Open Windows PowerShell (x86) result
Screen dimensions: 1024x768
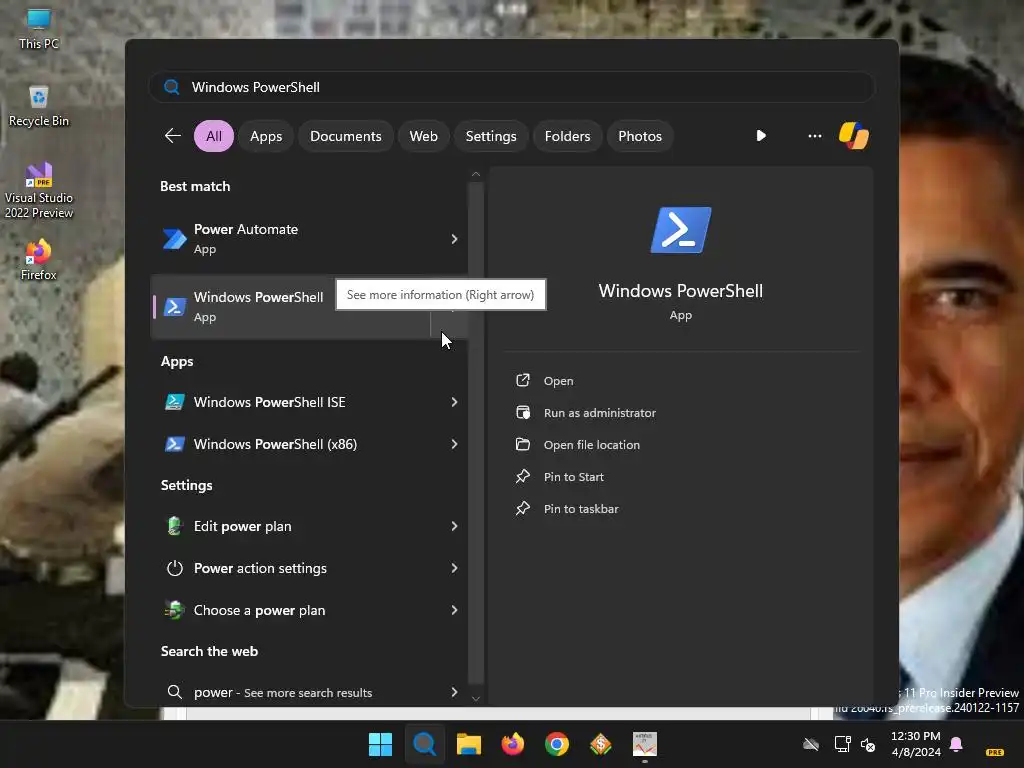(x=309, y=444)
